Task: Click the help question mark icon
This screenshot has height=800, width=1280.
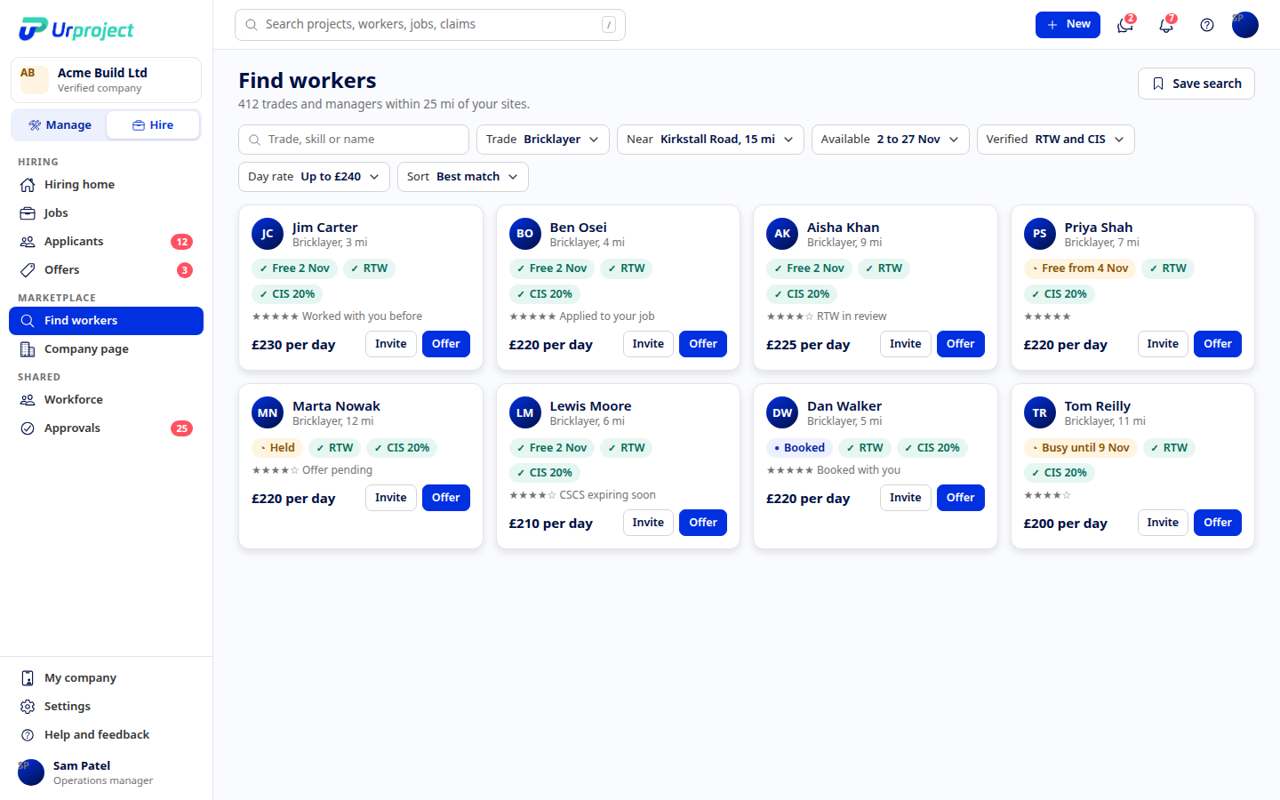Action: tap(1207, 25)
